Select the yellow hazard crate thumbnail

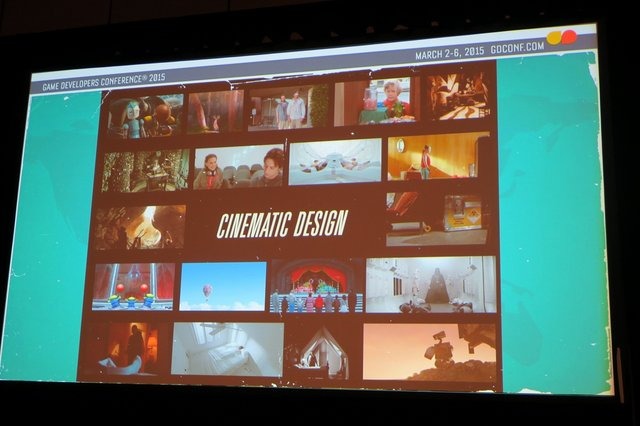click(437, 219)
